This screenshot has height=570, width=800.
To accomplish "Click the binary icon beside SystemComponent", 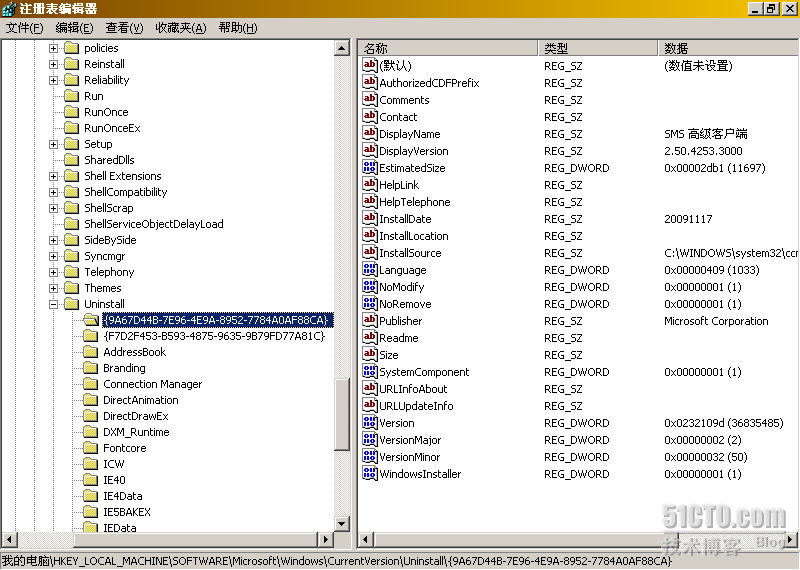I will click(x=369, y=371).
